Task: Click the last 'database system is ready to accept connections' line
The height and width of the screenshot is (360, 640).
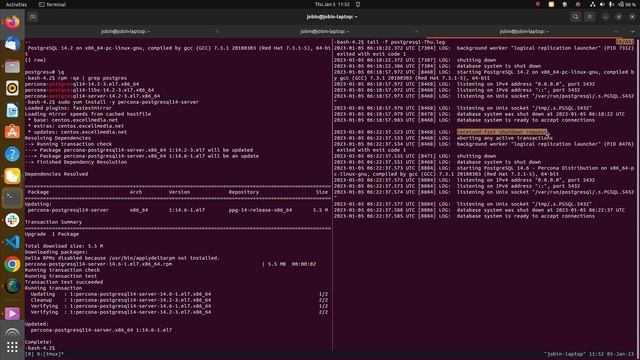Action: point(526,216)
